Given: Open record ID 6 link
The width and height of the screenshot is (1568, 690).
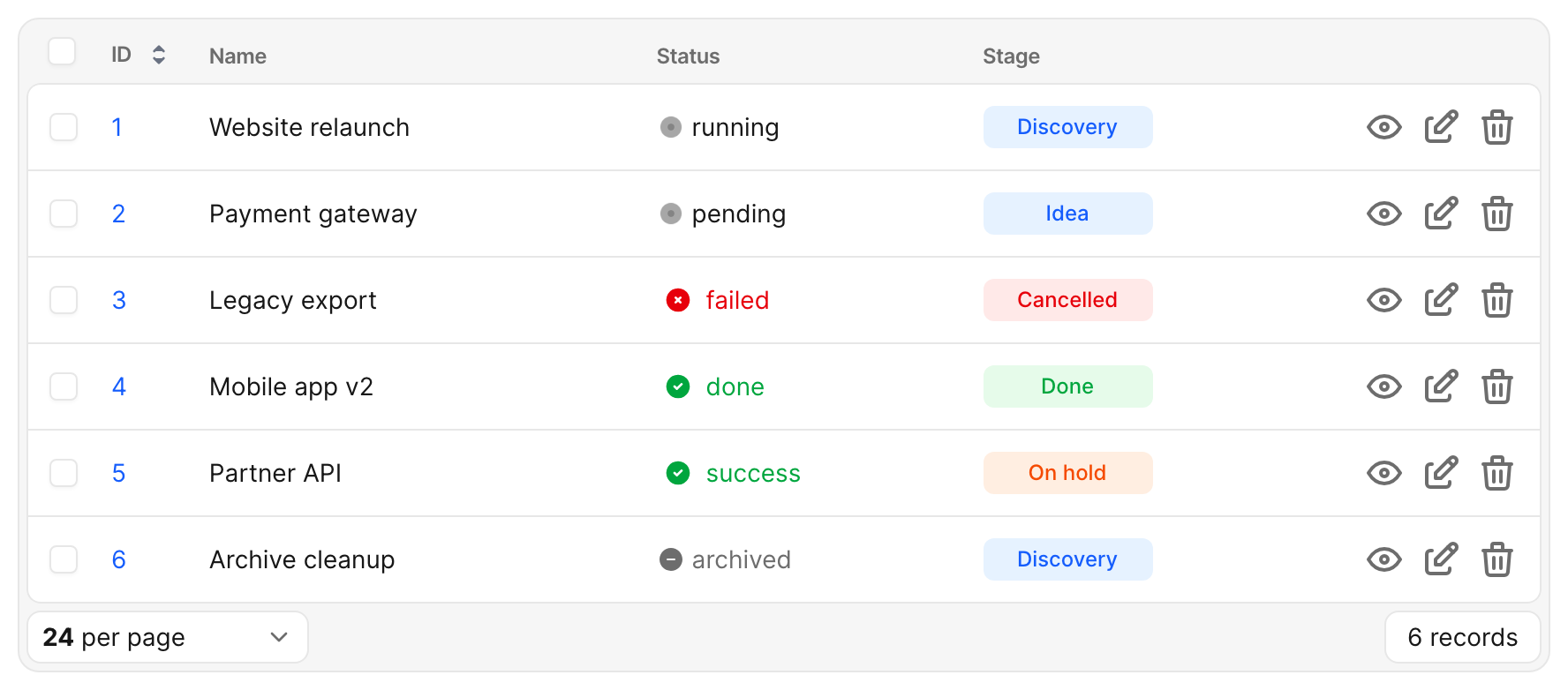Looking at the screenshot, I should [118, 559].
